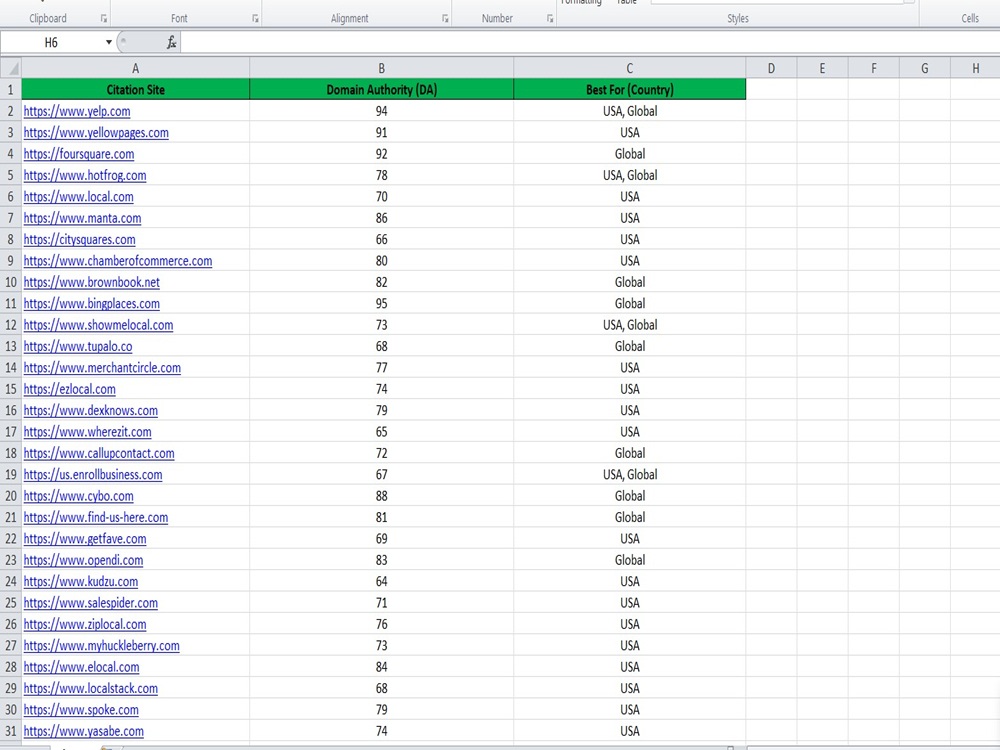Screen dimensions: 1000x750
Task: Open the salespider.com link
Action: [91, 603]
